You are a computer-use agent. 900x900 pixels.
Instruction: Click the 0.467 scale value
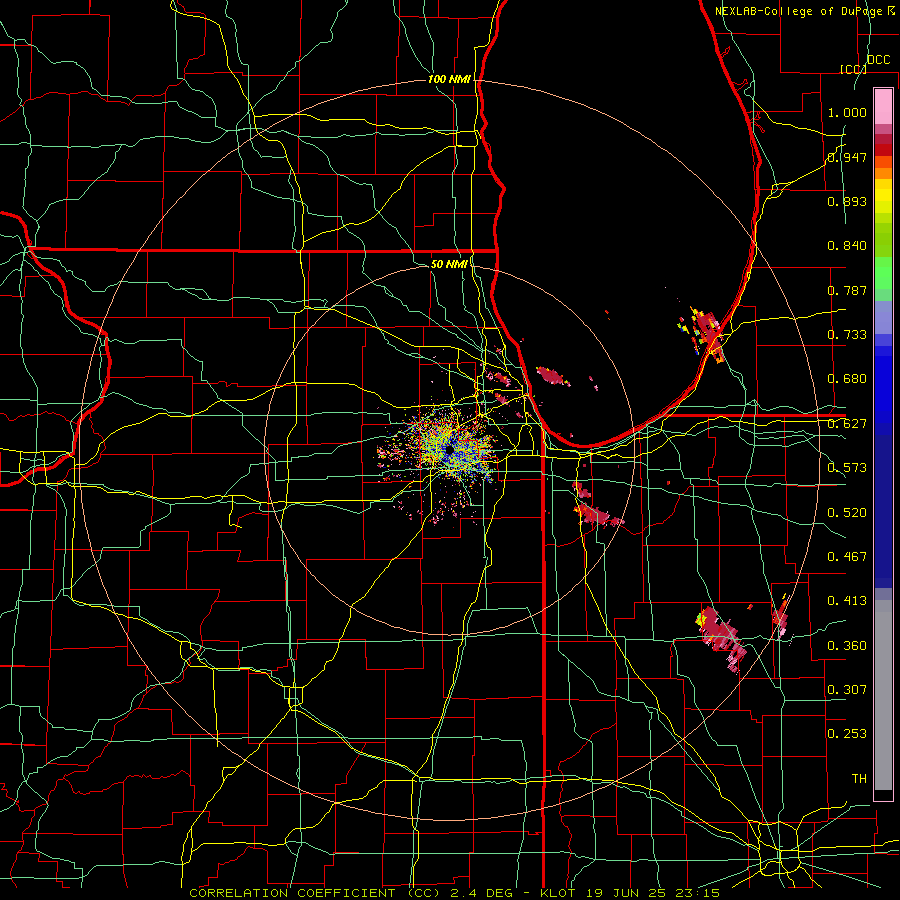point(847,557)
